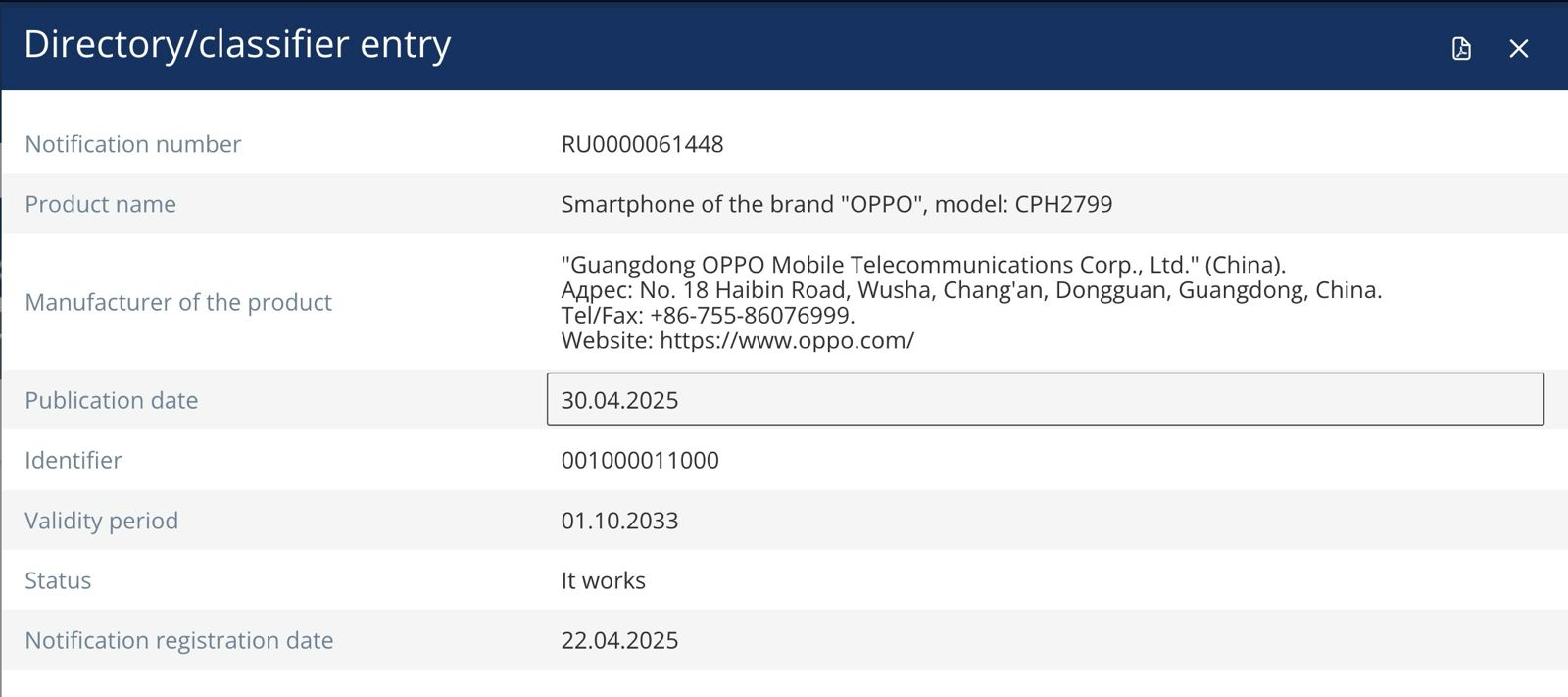Click the Haibin Road address line

click(x=970, y=290)
